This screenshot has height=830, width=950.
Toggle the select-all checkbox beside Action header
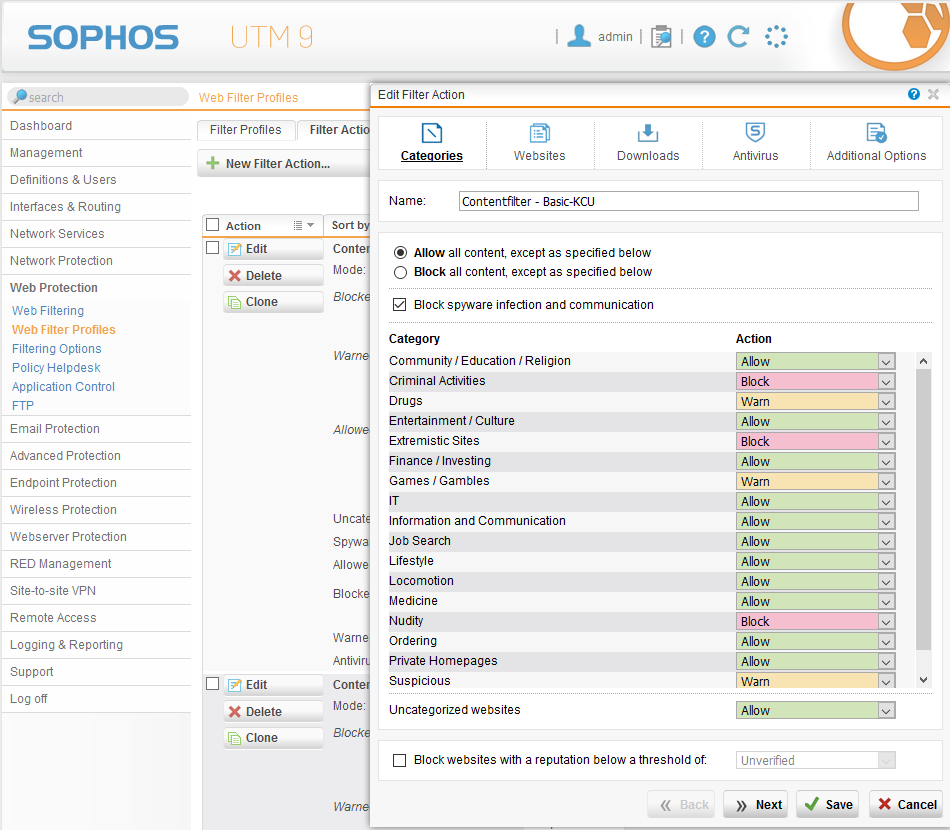[213, 225]
